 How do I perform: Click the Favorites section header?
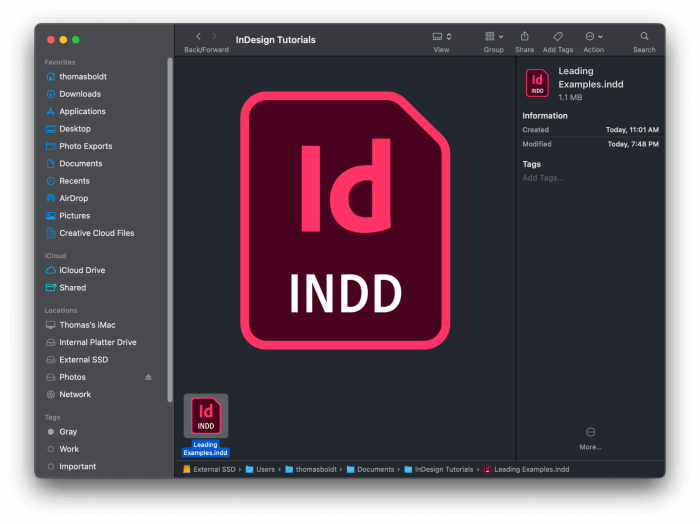(x=60, y=62)
